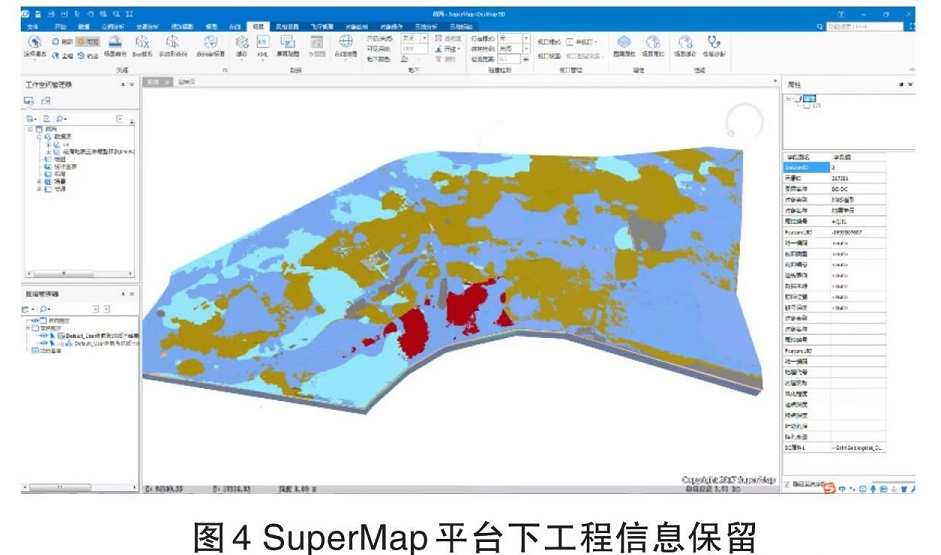Pin the workspace manager panel
Screen dimensions: 941x555
click(122, 85)
